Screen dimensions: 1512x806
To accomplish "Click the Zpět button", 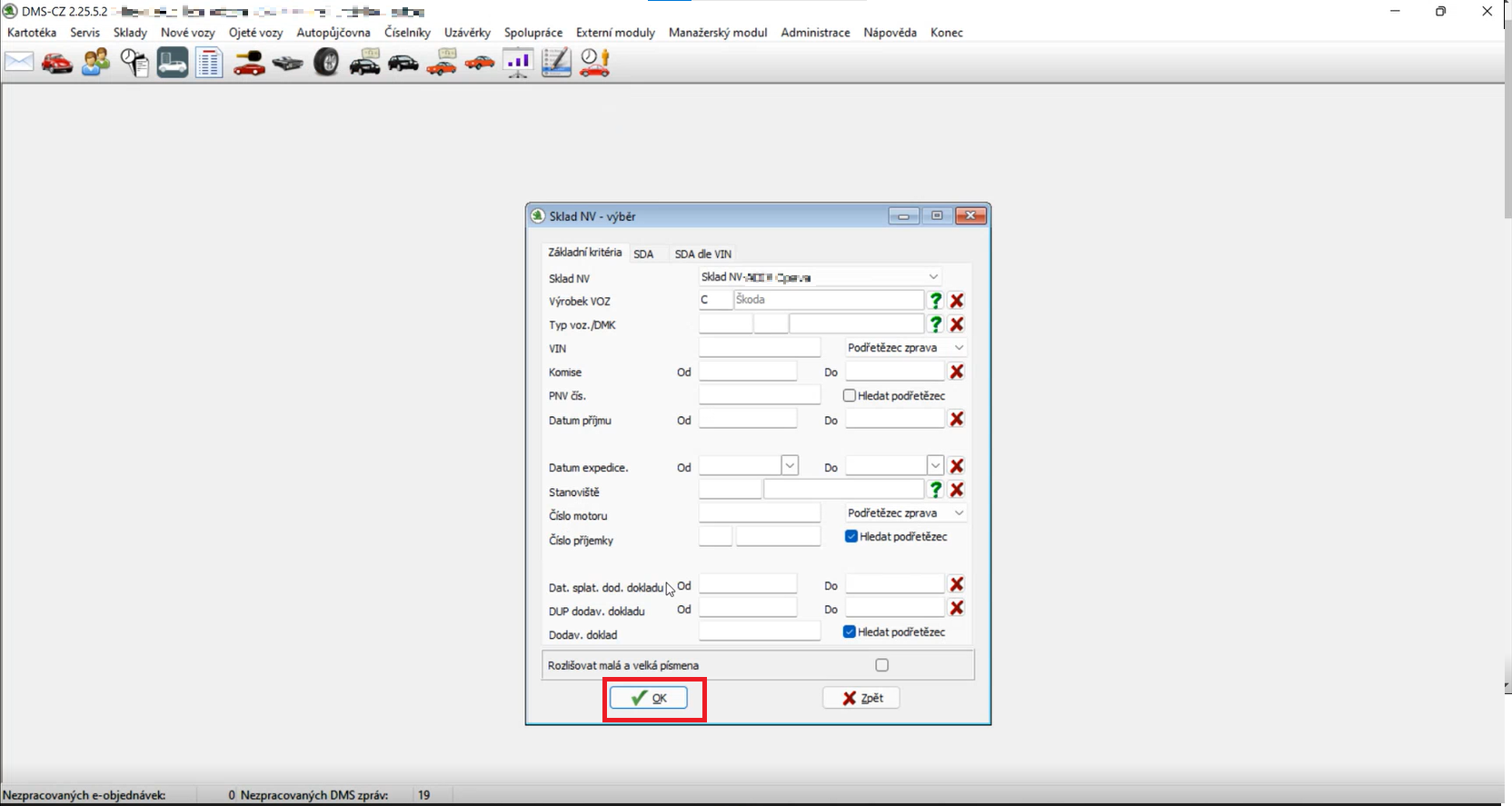I will point(860,698).
